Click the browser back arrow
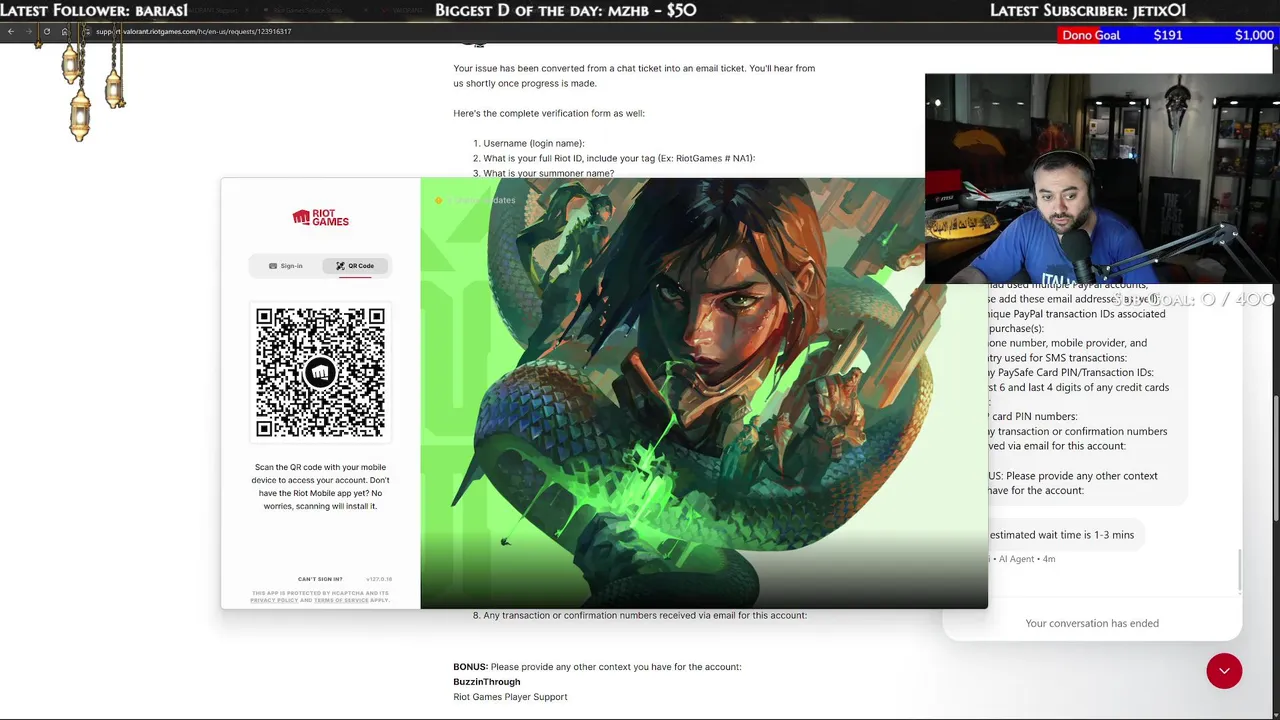Image resolution: width=1280 pixels, height=720 pixels. click(11, 31)
